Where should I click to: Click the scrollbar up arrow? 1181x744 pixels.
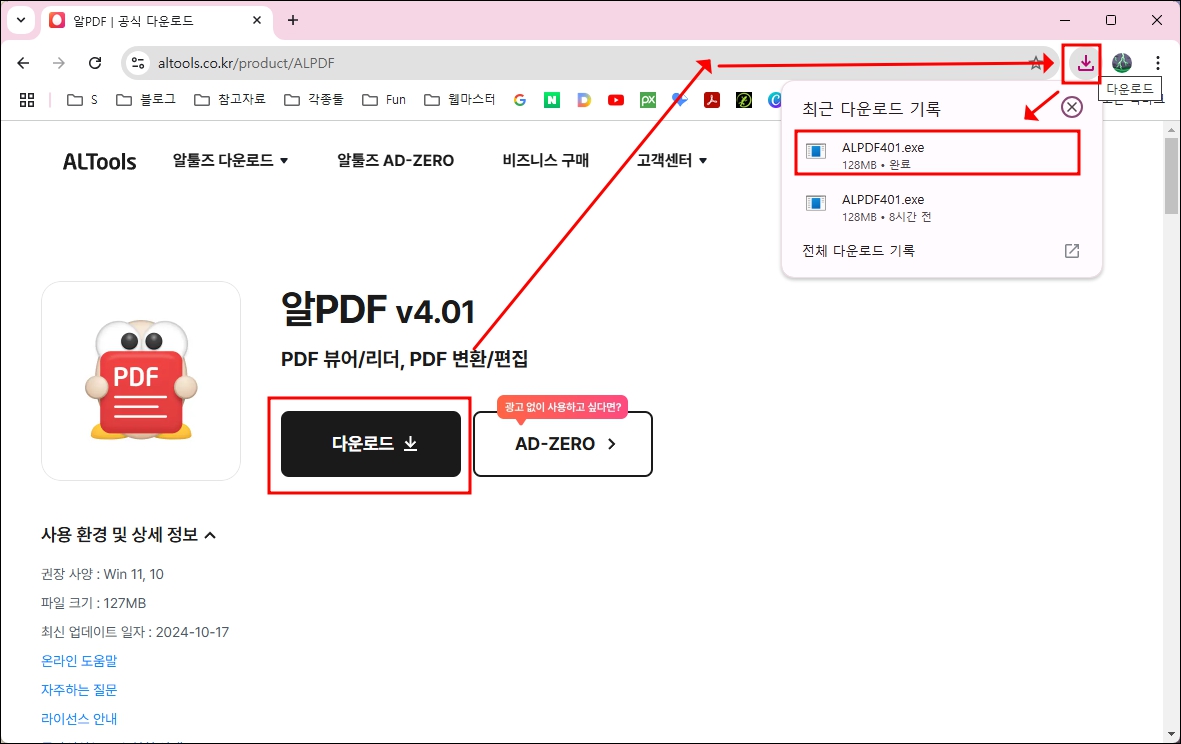click(x=1171, y=130)
